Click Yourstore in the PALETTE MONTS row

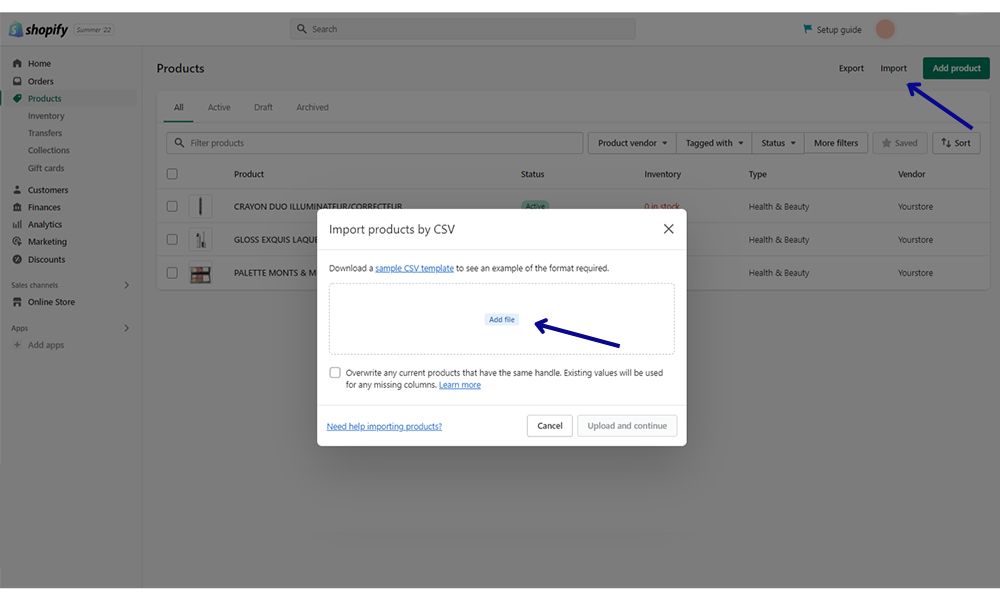point(915,272)
